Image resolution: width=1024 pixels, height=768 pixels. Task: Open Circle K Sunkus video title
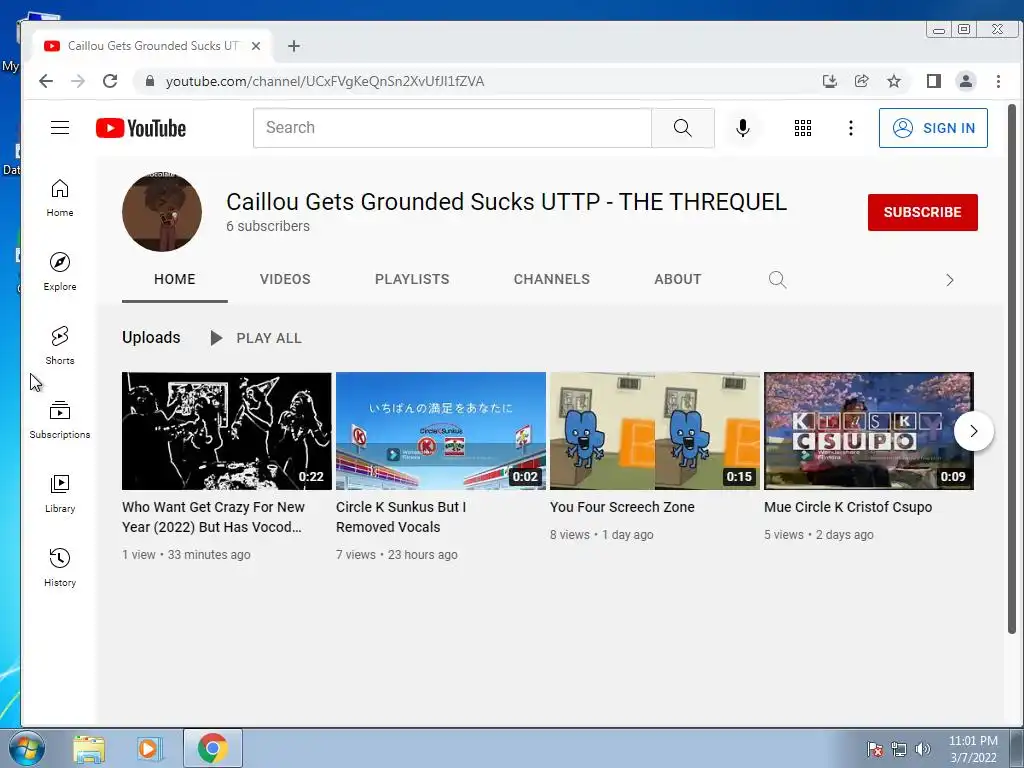401,517
